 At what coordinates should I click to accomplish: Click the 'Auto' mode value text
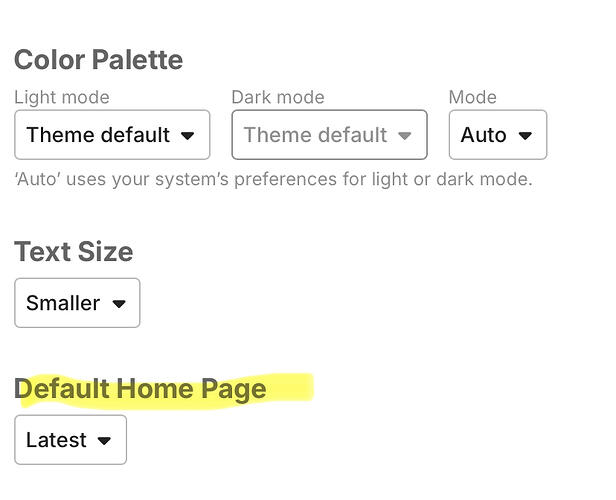483,135
